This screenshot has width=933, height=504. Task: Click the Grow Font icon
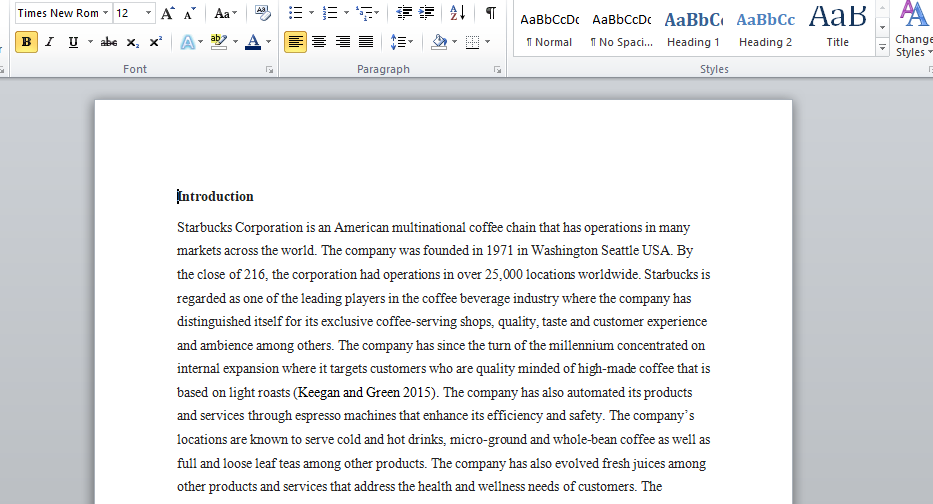pos(168,13)
